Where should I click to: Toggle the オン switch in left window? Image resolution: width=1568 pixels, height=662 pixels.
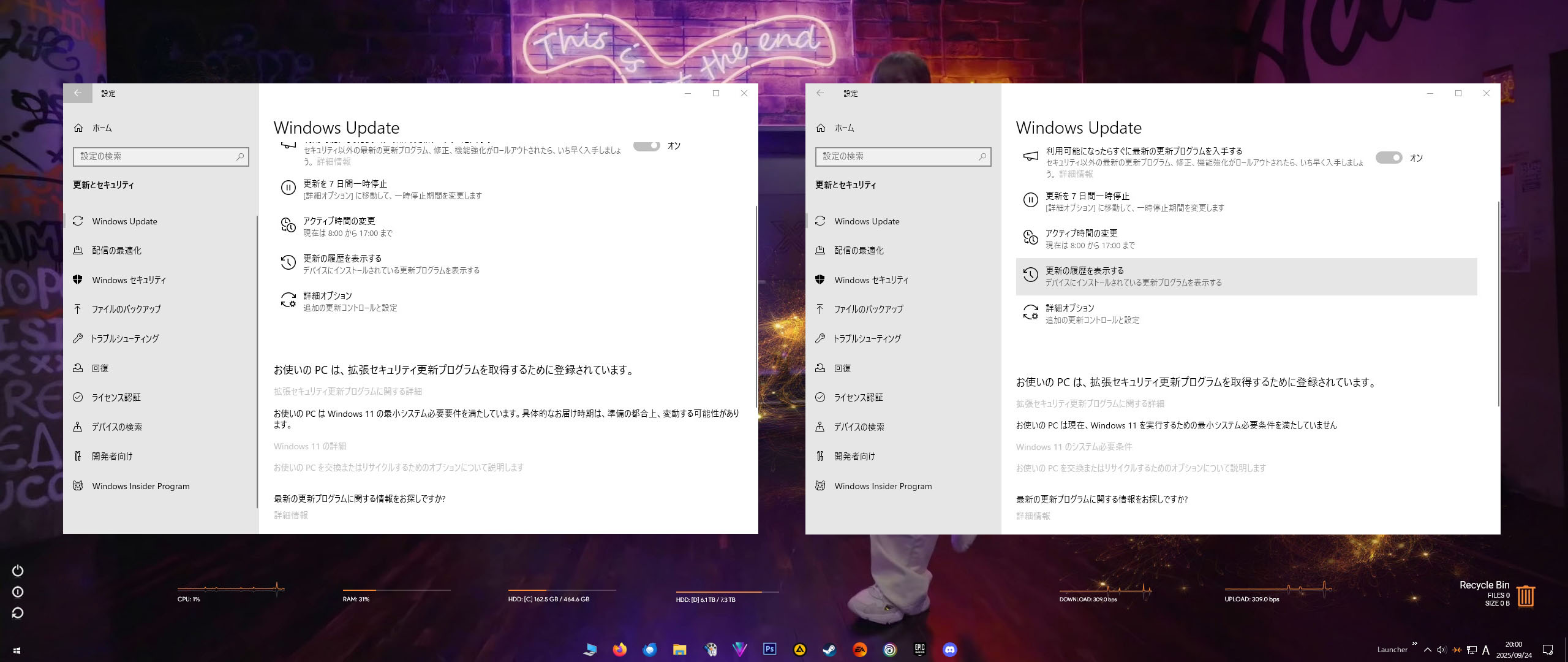tap(646, 146)
